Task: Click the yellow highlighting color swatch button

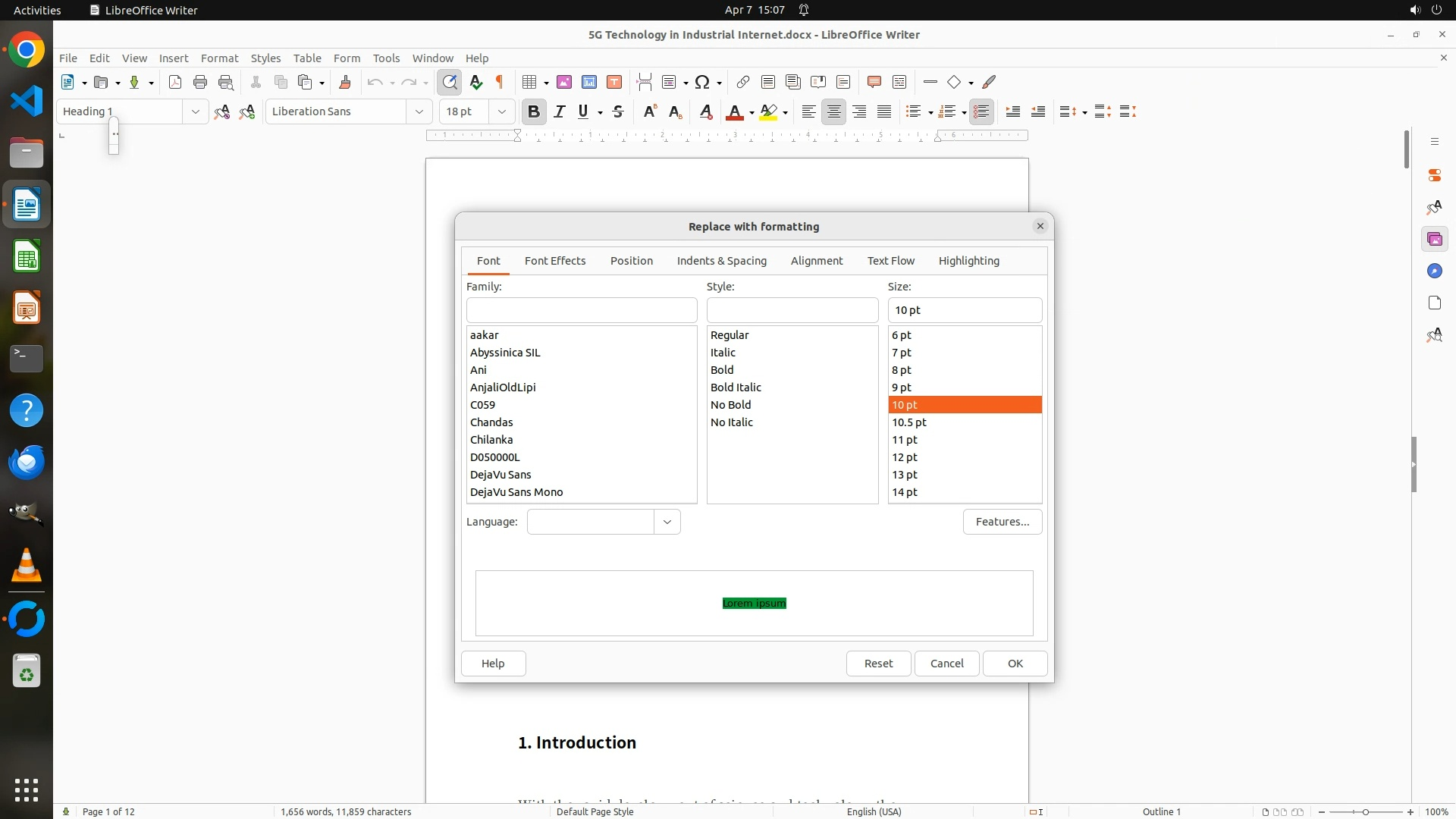Action: pyautogui.click(x=768, y=111)
